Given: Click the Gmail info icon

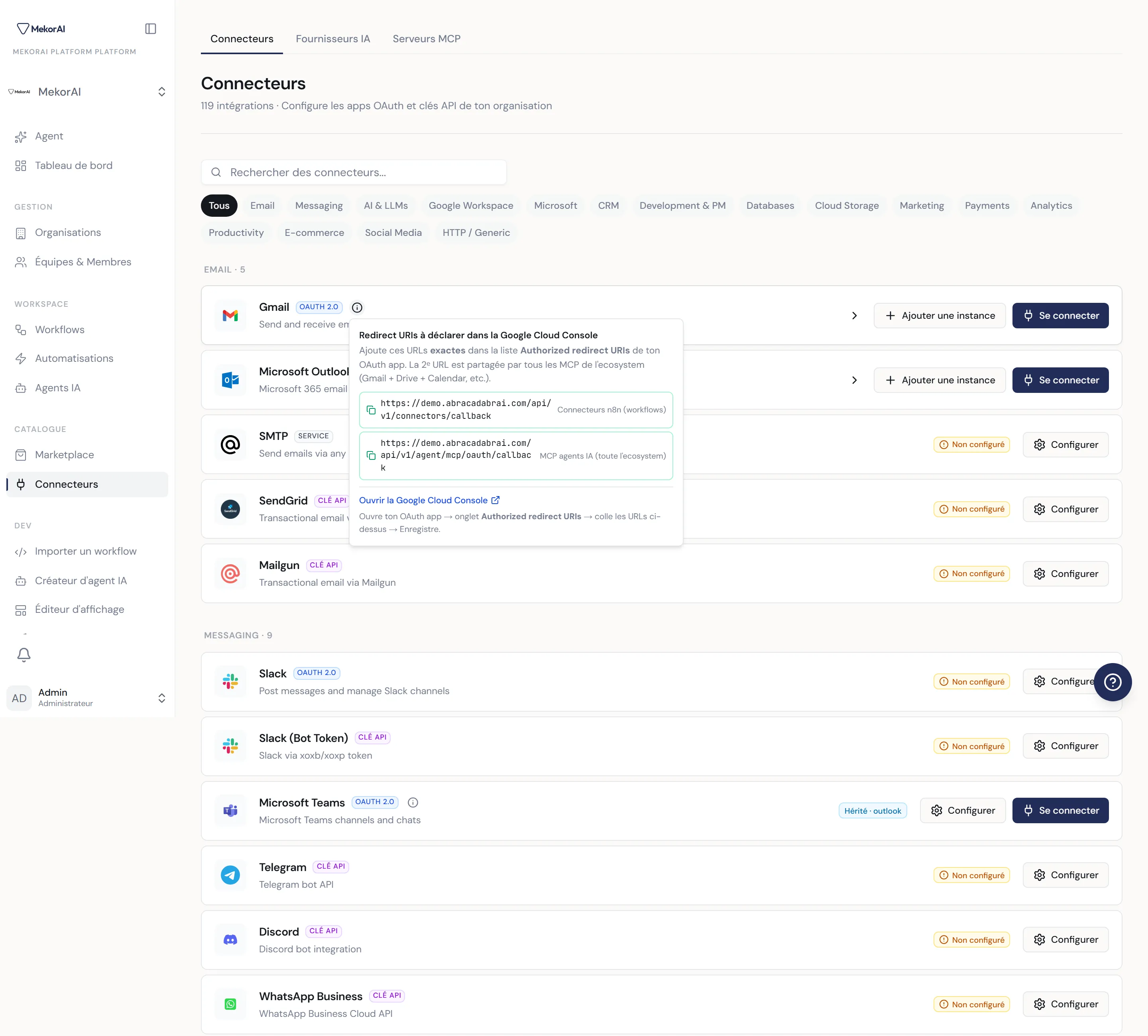Looking at the screenshot, I should (357, 307).
